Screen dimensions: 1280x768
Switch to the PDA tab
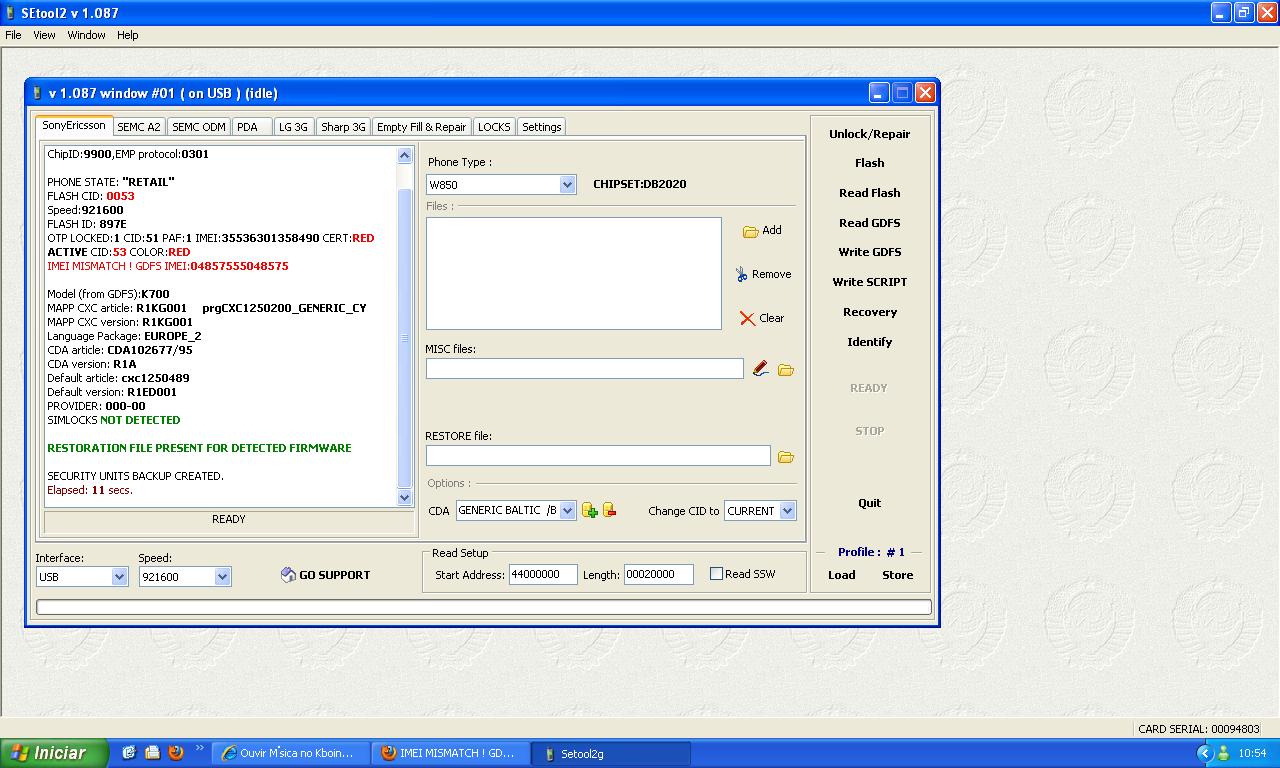[252, 127]
